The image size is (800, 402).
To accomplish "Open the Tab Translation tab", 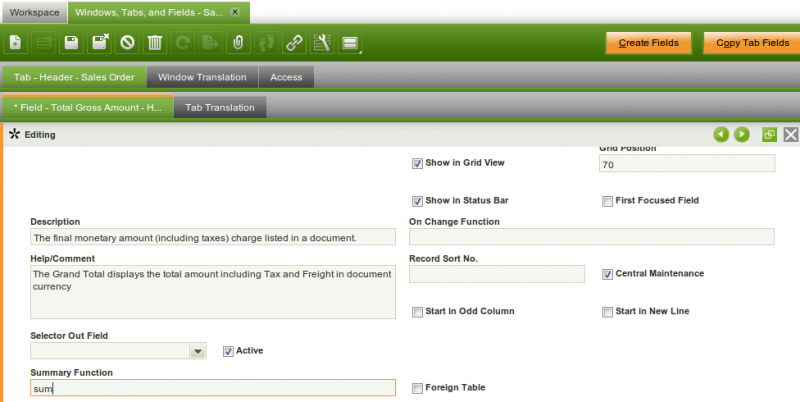I will [219, 108].
